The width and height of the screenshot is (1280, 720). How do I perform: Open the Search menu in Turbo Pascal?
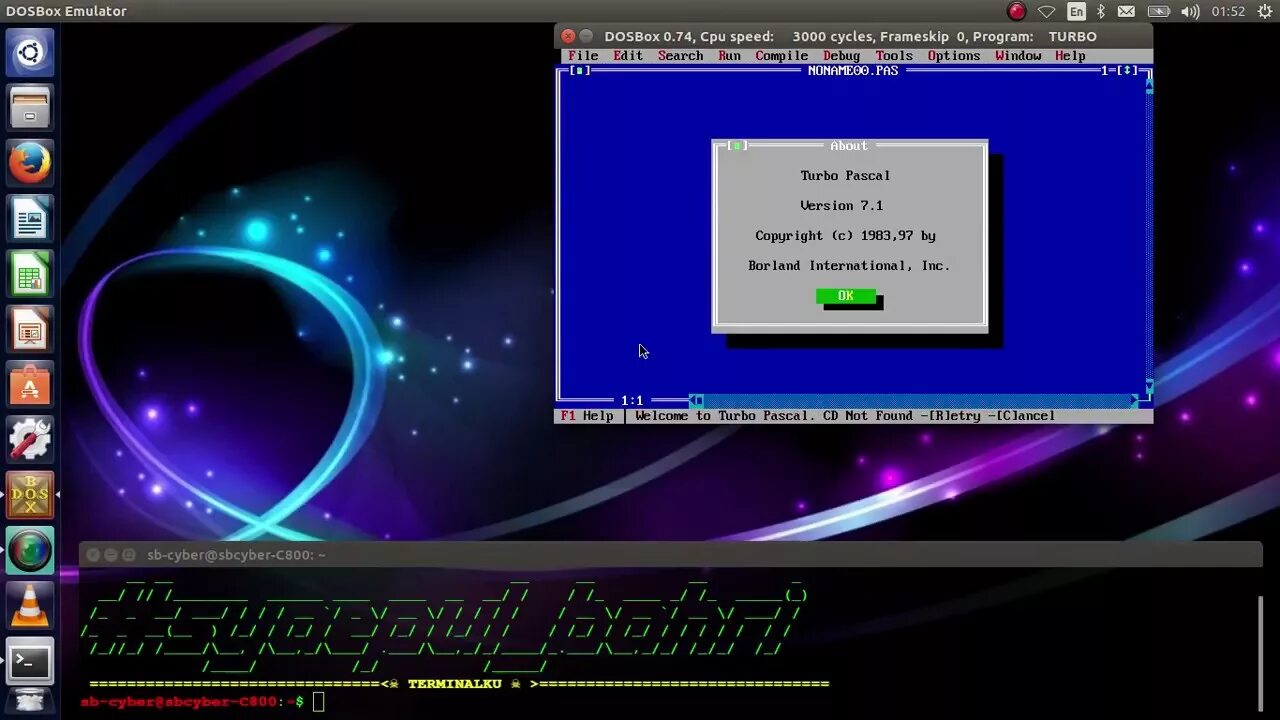680,56
